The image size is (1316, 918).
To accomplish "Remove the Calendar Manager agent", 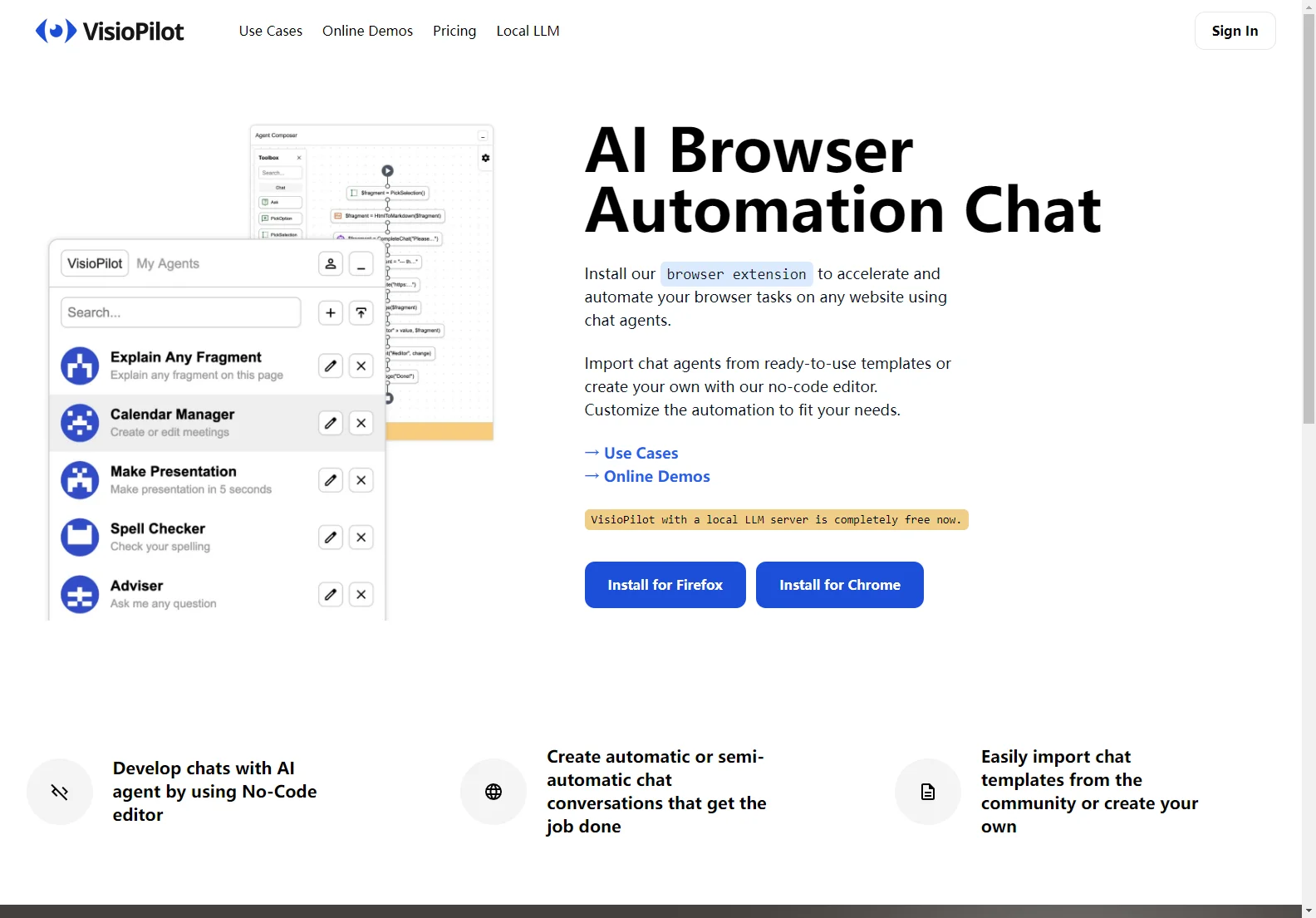I will (x=361, y=423).
